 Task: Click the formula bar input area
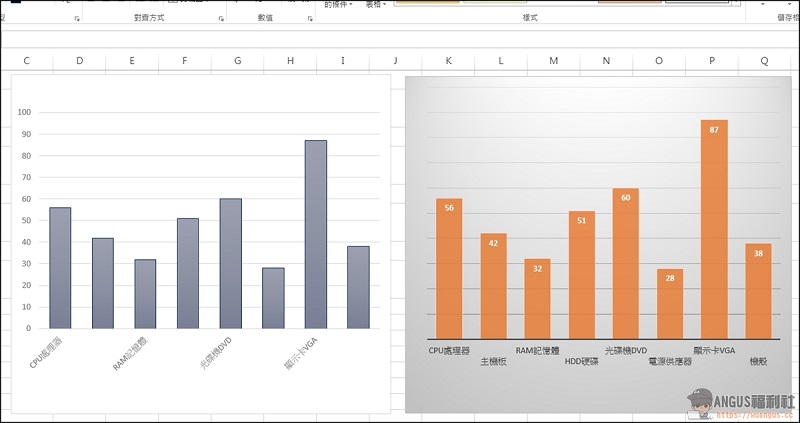click(x=400, y=38)
